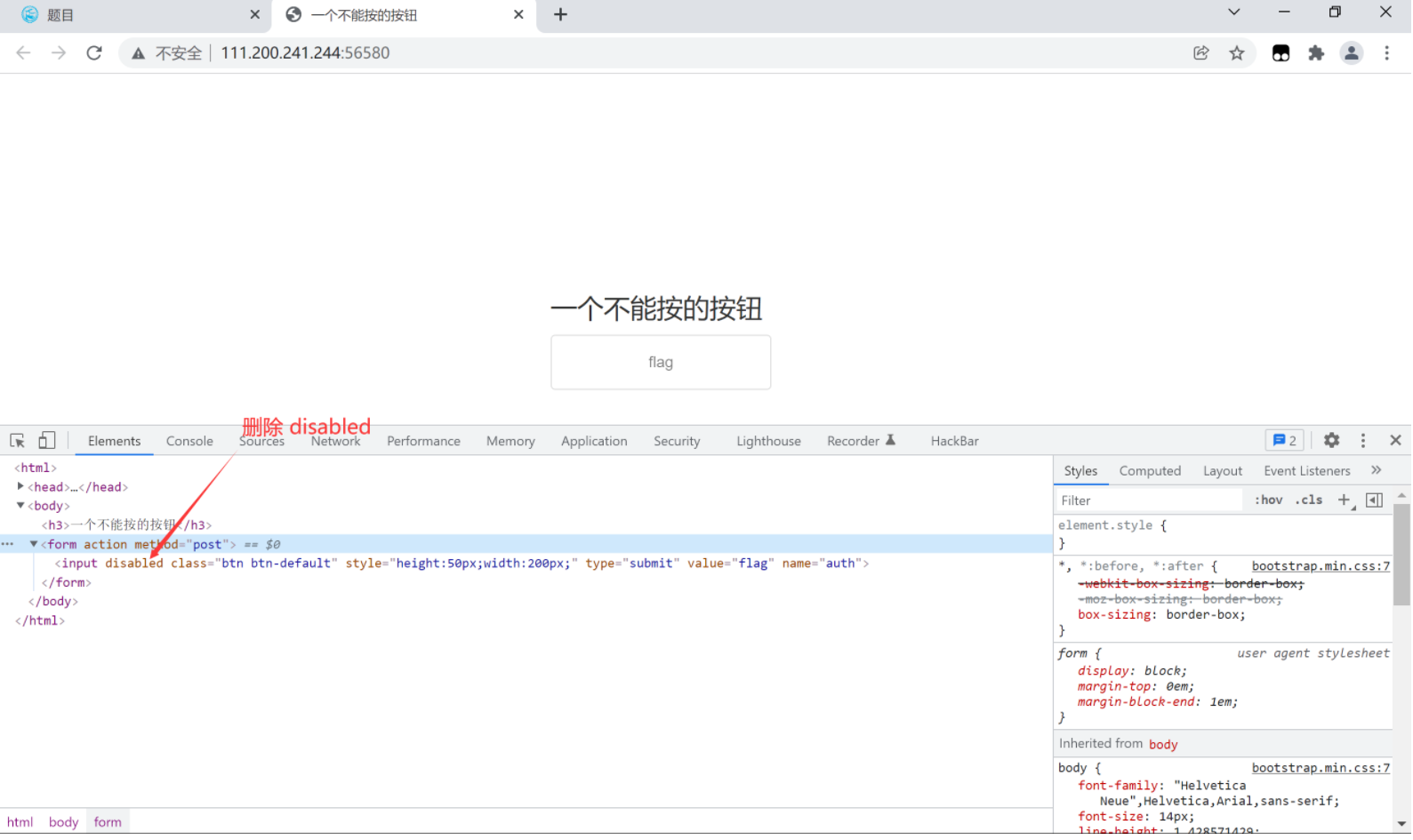The image size is (1413, 840).
Task: Open the profile avatar menu
Action: [x=1352, y=53]
